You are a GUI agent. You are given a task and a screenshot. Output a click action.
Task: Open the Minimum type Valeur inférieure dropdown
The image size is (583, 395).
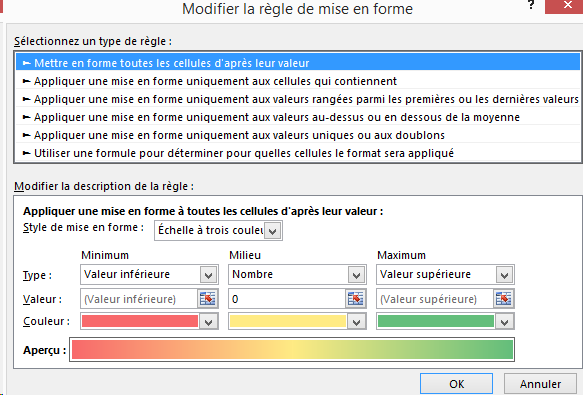click(149, 274)
